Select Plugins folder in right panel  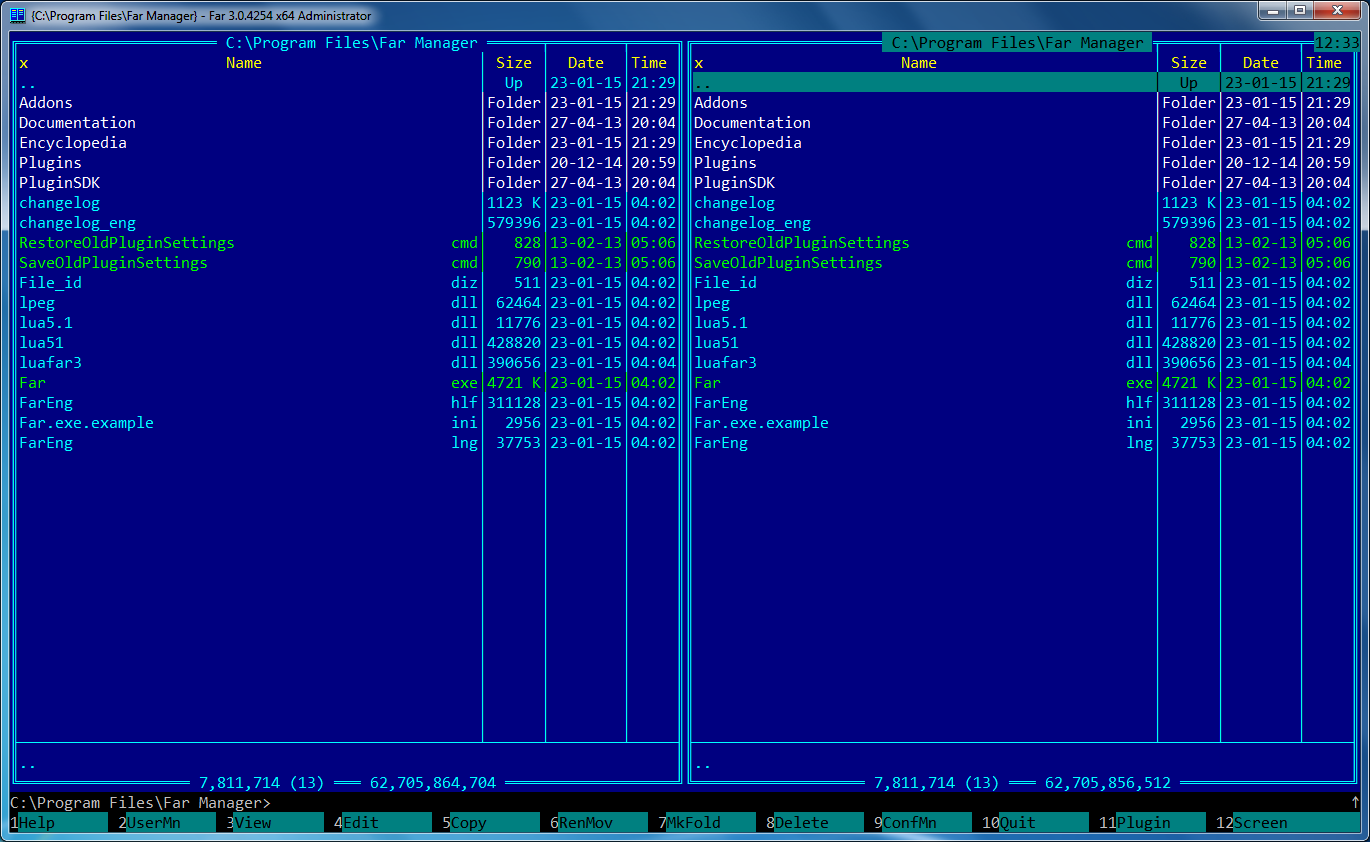1022,163
